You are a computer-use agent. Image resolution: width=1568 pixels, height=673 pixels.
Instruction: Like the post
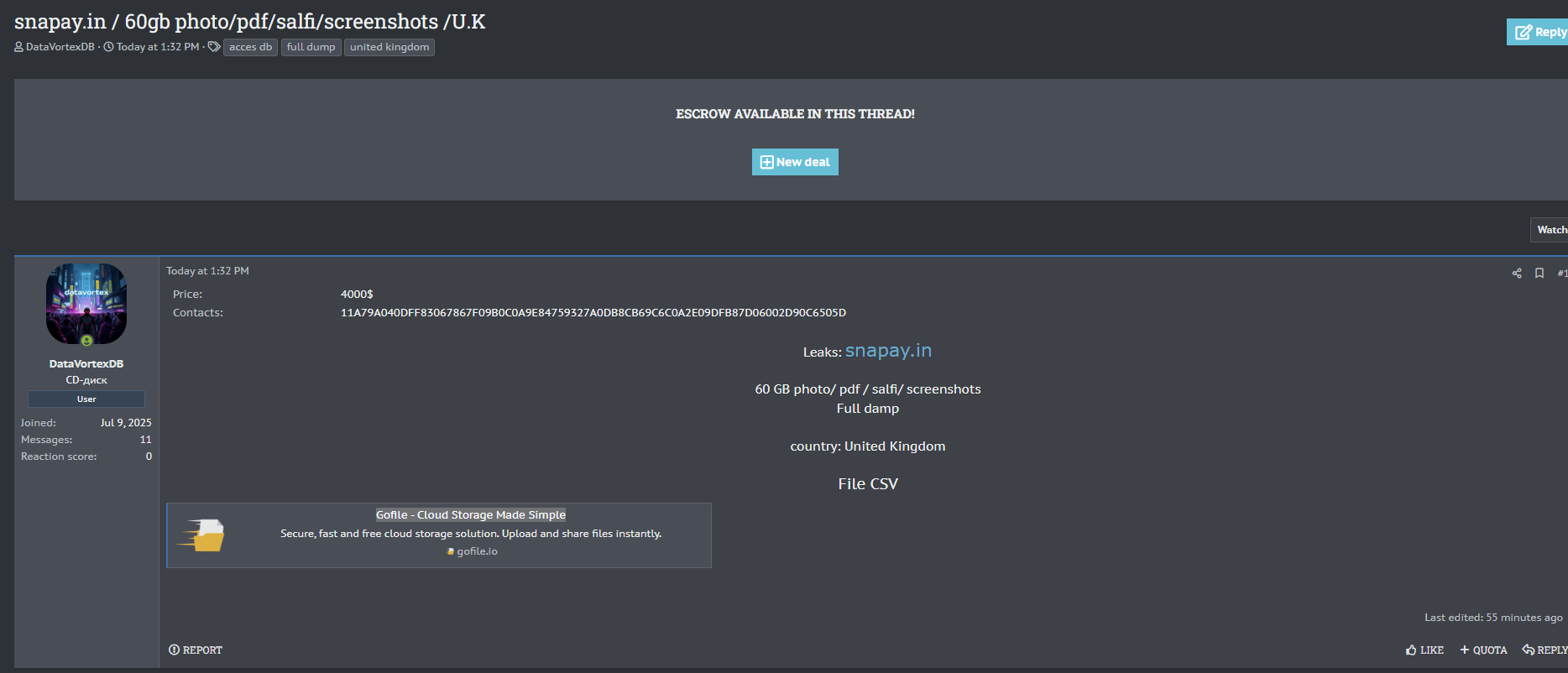[x=1424, y=650]
